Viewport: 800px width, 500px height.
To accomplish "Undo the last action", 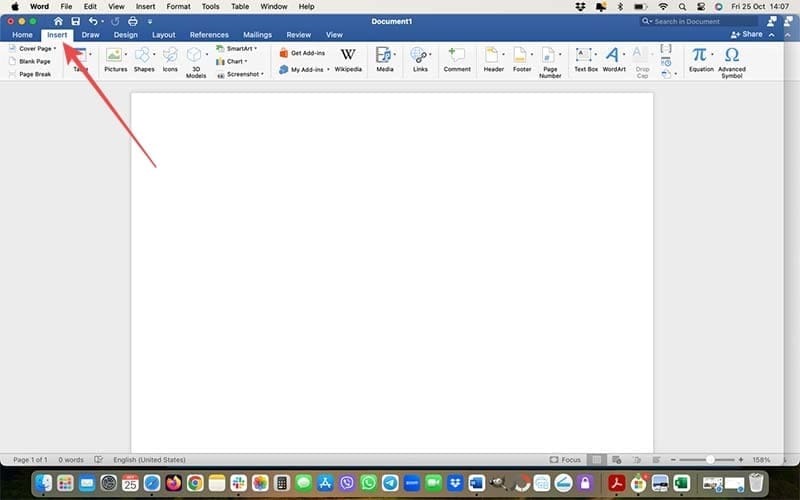I will 93,21.
